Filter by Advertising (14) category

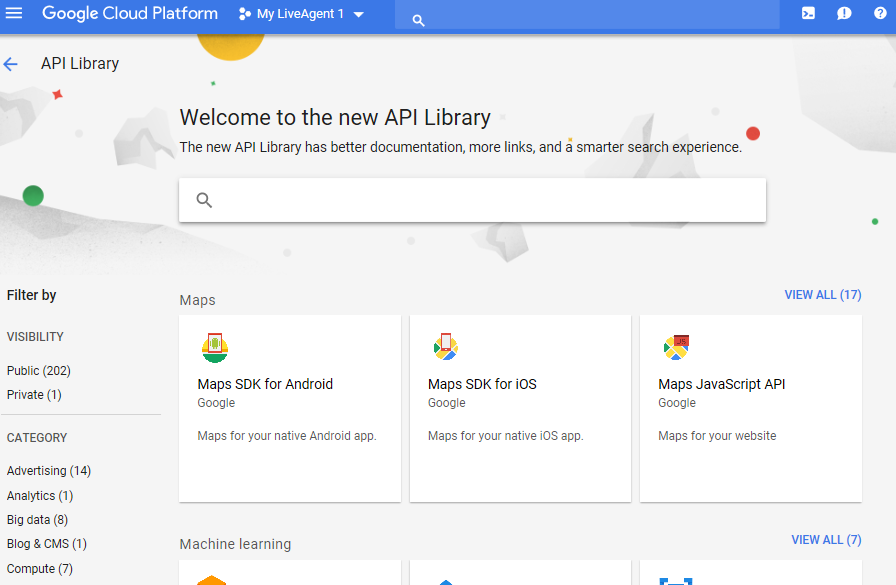pyautogui.click(x=49, y=471)
